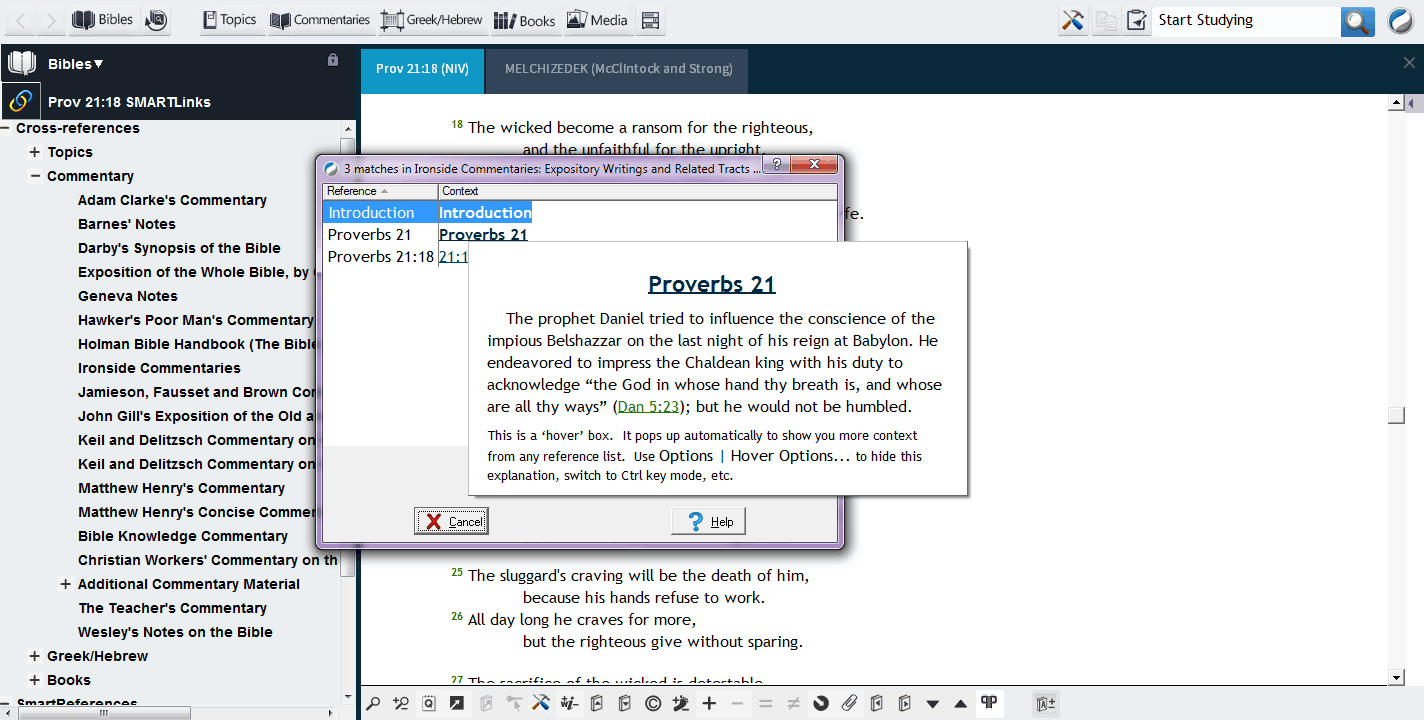Click the next book down-arrow page icon
This screenshot has height=720, width=1424.
tap(625, 704)
